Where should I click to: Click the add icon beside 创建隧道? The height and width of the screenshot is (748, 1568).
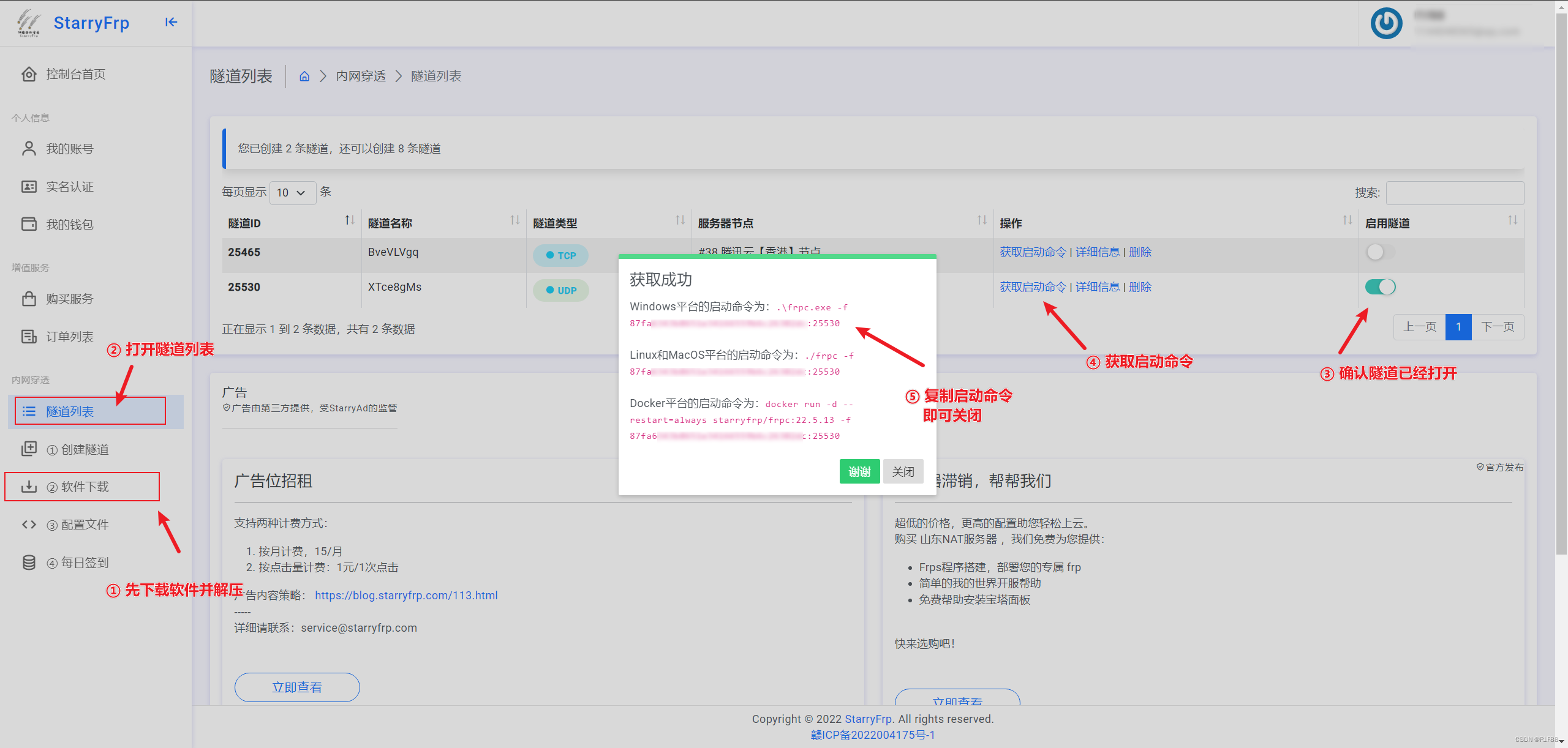(x=29, y=449)
